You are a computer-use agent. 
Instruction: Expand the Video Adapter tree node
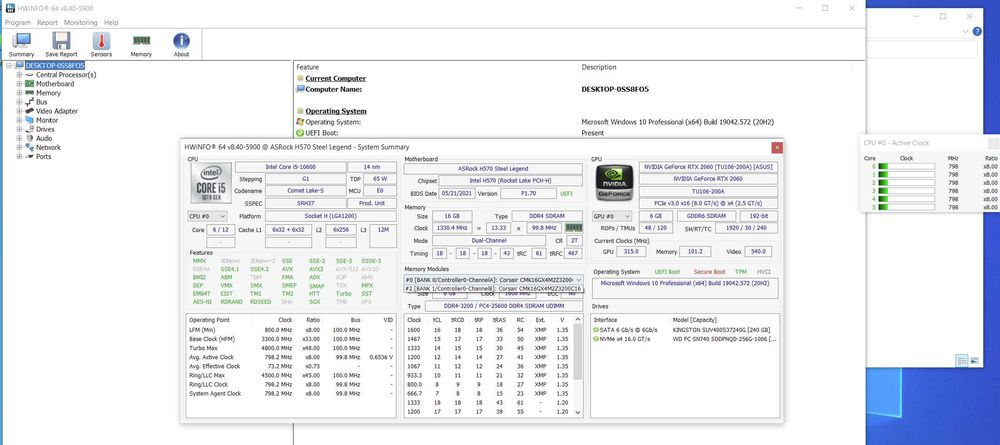[x=19, y=111]
